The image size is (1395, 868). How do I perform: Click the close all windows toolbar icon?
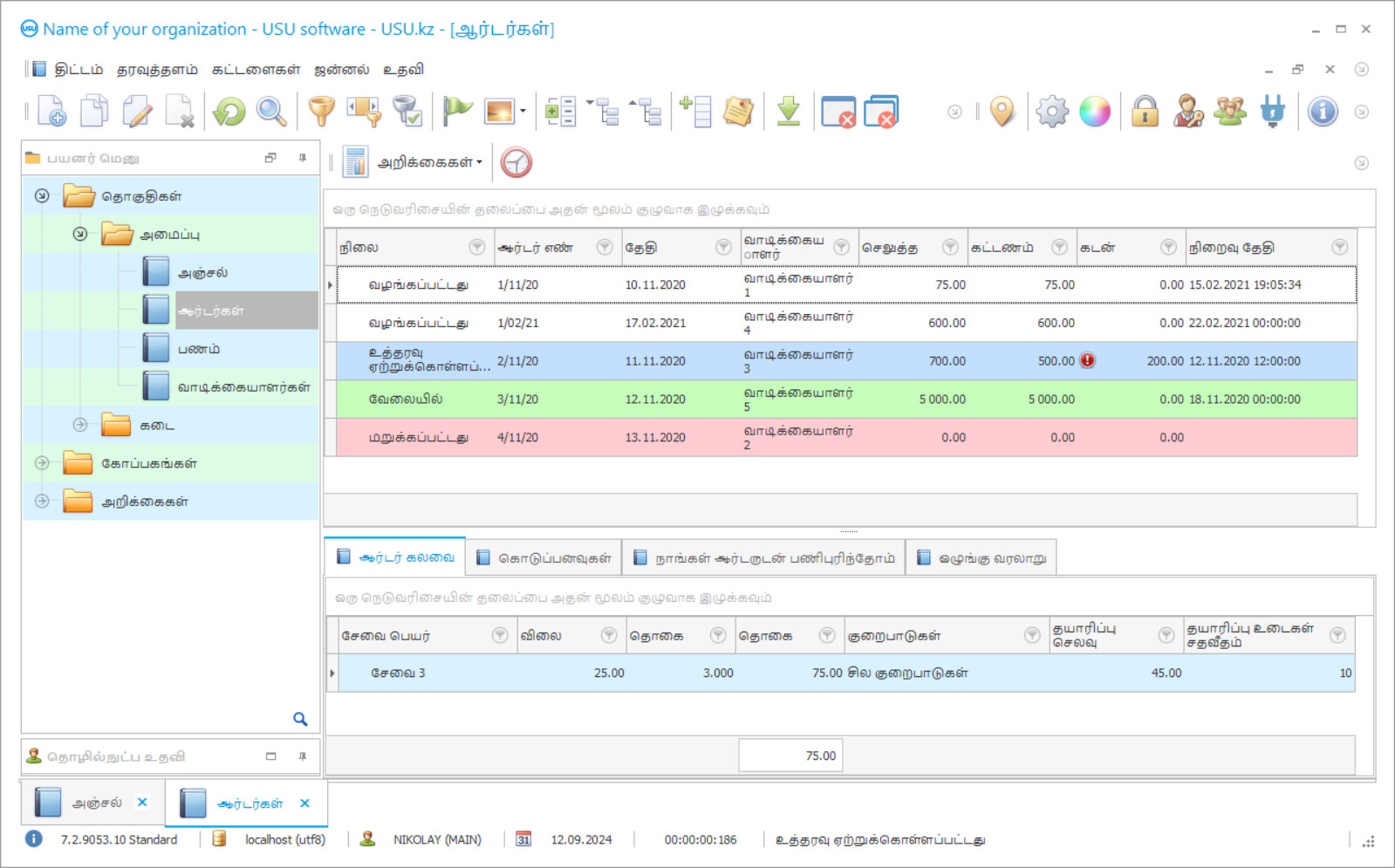[x=881, y=112]
